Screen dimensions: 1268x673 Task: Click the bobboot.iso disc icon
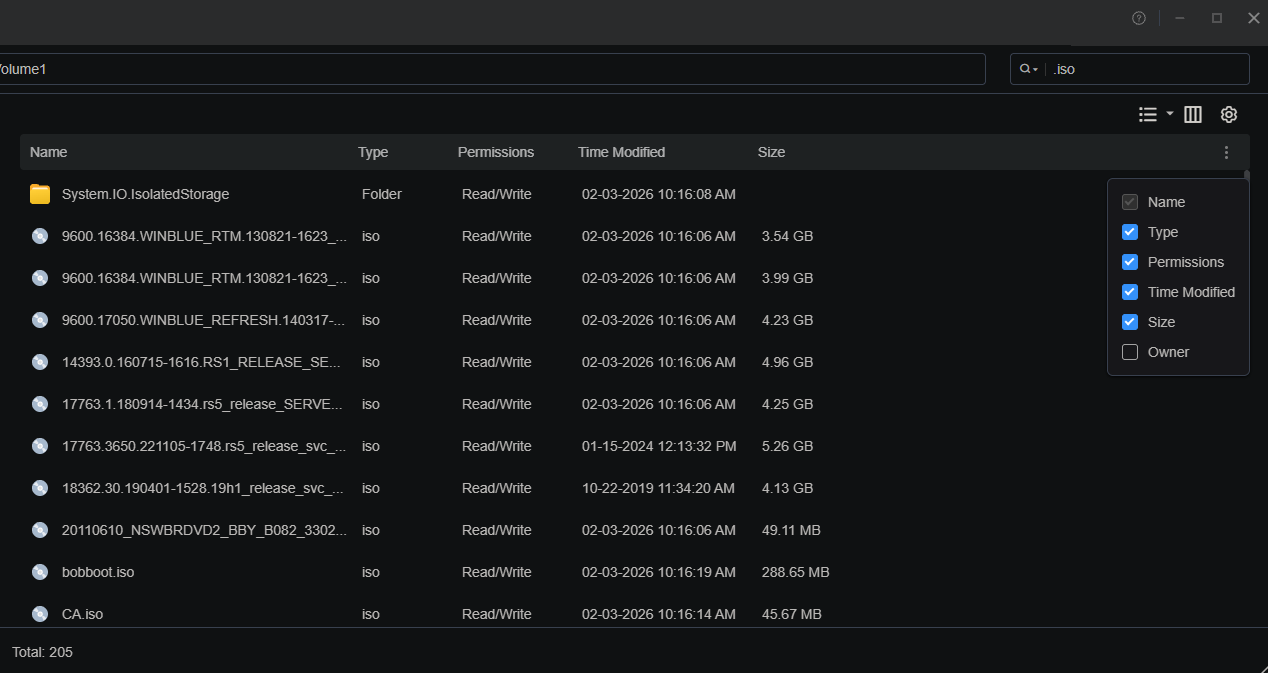coord(40,572)
